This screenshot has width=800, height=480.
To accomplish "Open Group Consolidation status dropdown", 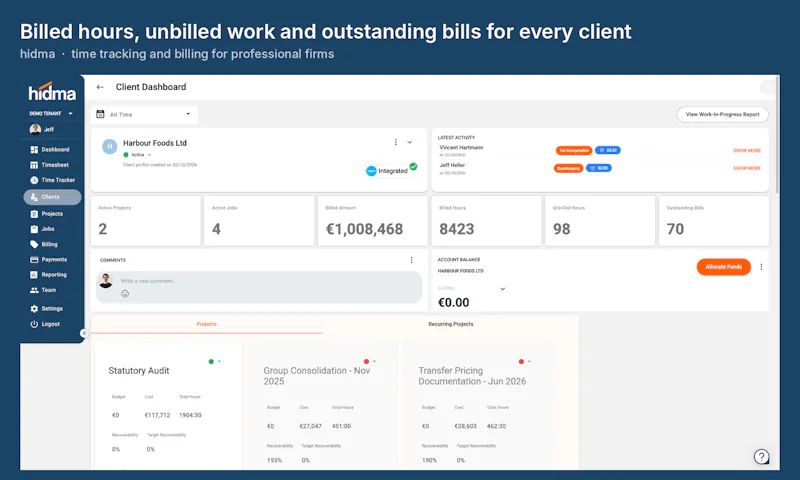I will coord(370,361).
